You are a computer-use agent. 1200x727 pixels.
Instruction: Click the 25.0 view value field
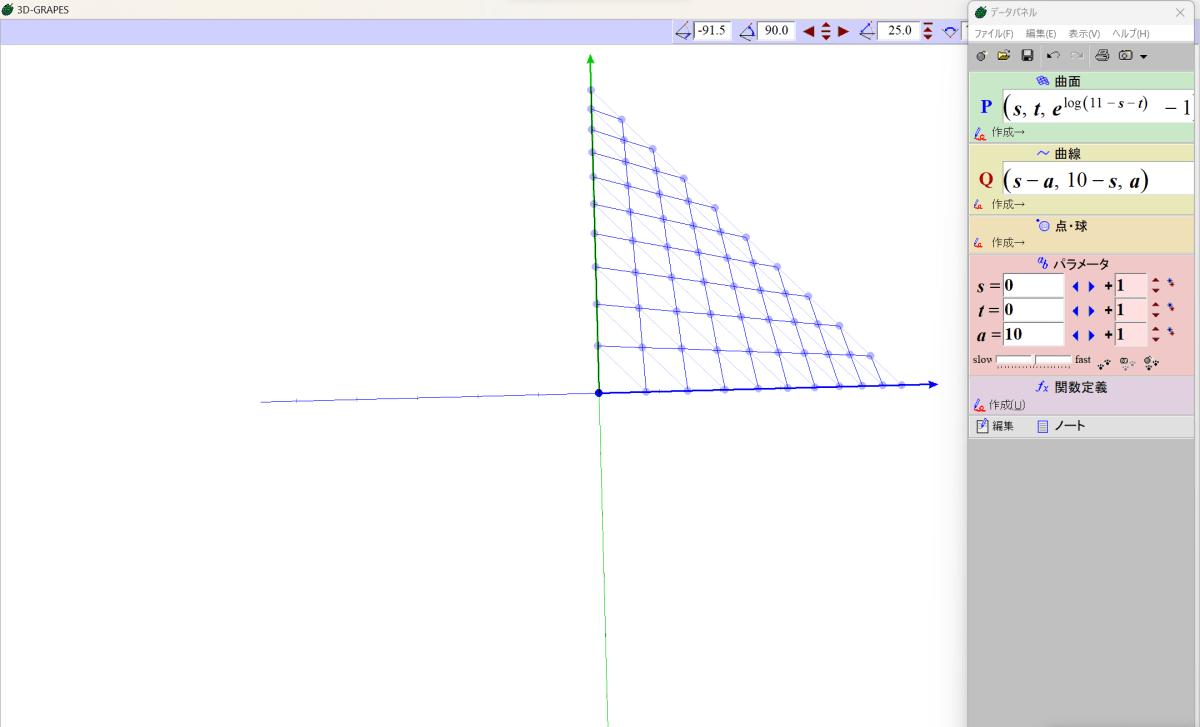point(898,31)
